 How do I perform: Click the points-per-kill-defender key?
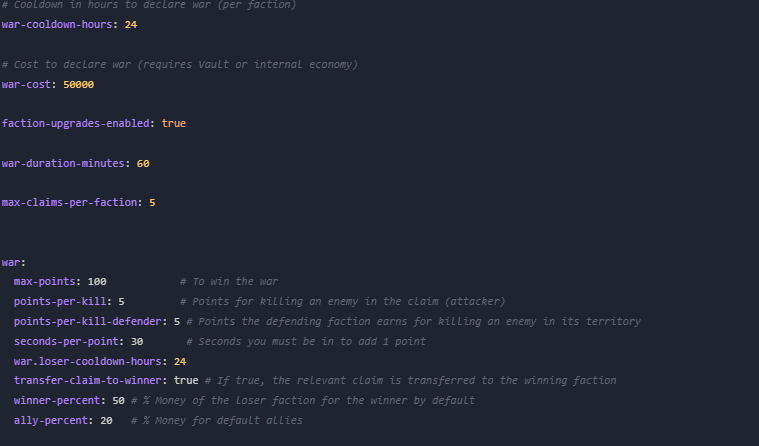[88, 322]
